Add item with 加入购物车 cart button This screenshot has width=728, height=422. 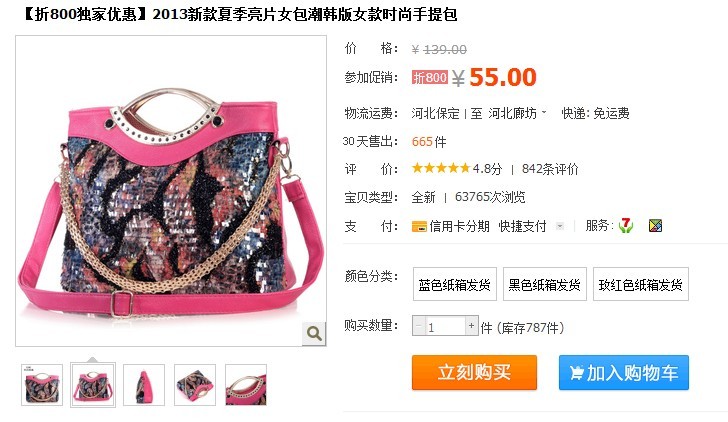click(624, 372)
